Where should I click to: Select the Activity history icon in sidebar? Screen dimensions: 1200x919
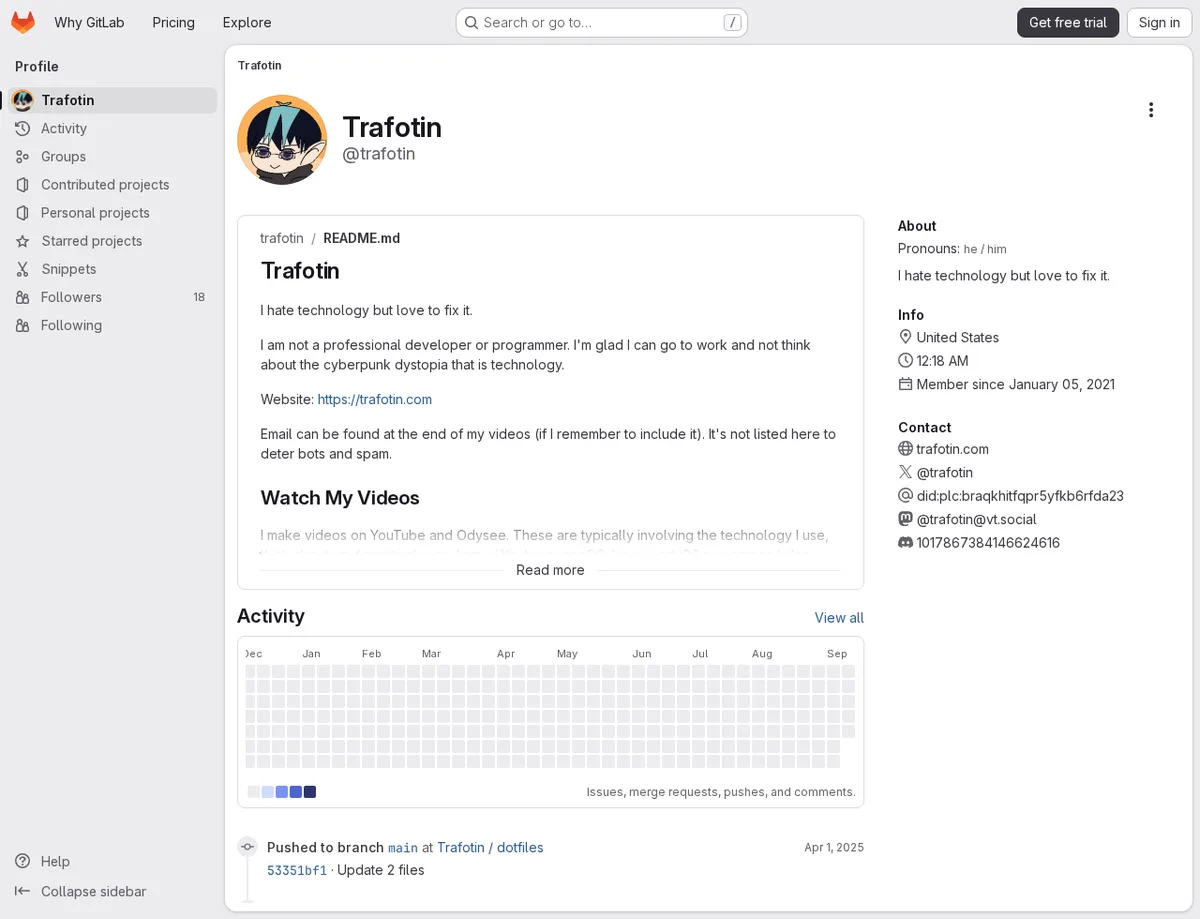point(22,128)
